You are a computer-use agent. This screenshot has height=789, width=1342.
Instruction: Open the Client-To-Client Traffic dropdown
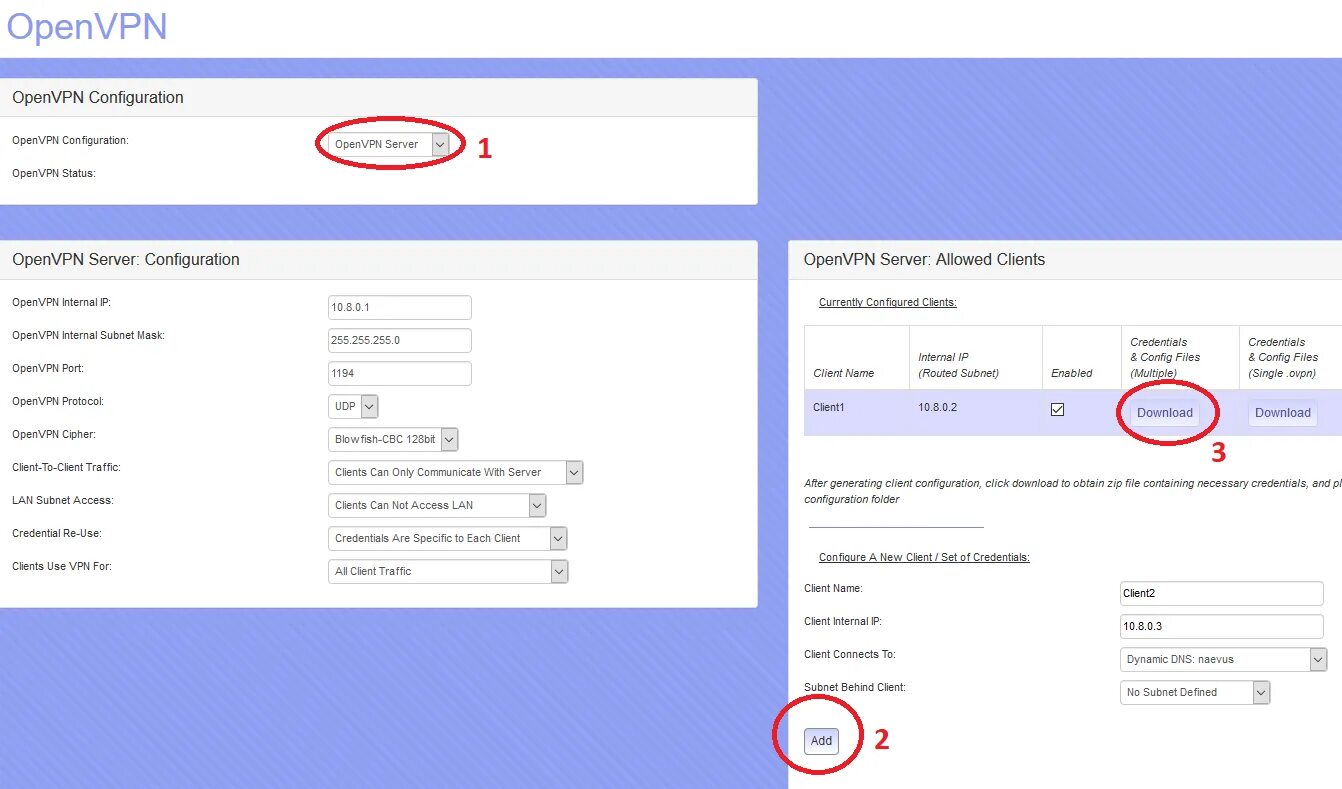455,472
